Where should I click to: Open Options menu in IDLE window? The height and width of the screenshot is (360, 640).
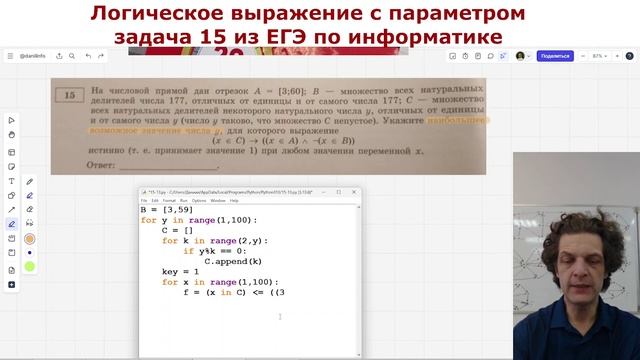(199, 201)
